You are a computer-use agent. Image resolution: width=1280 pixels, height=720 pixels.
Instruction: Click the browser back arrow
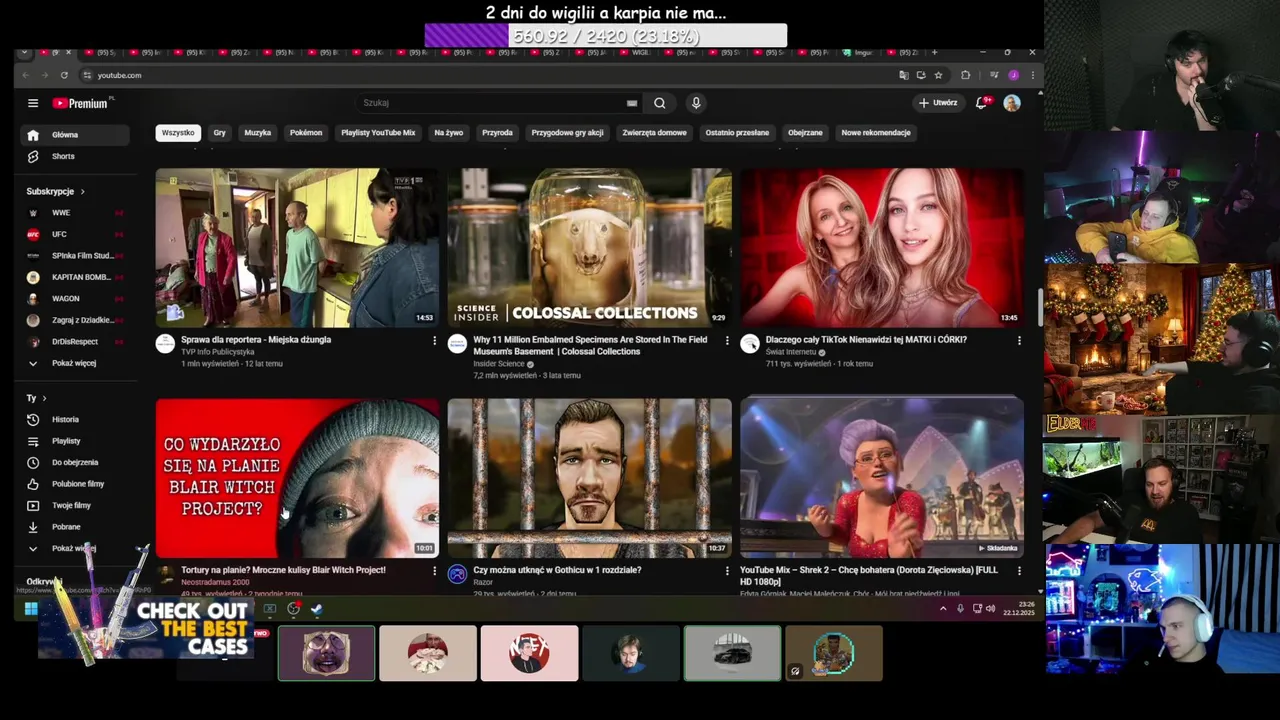pos(26,75)
